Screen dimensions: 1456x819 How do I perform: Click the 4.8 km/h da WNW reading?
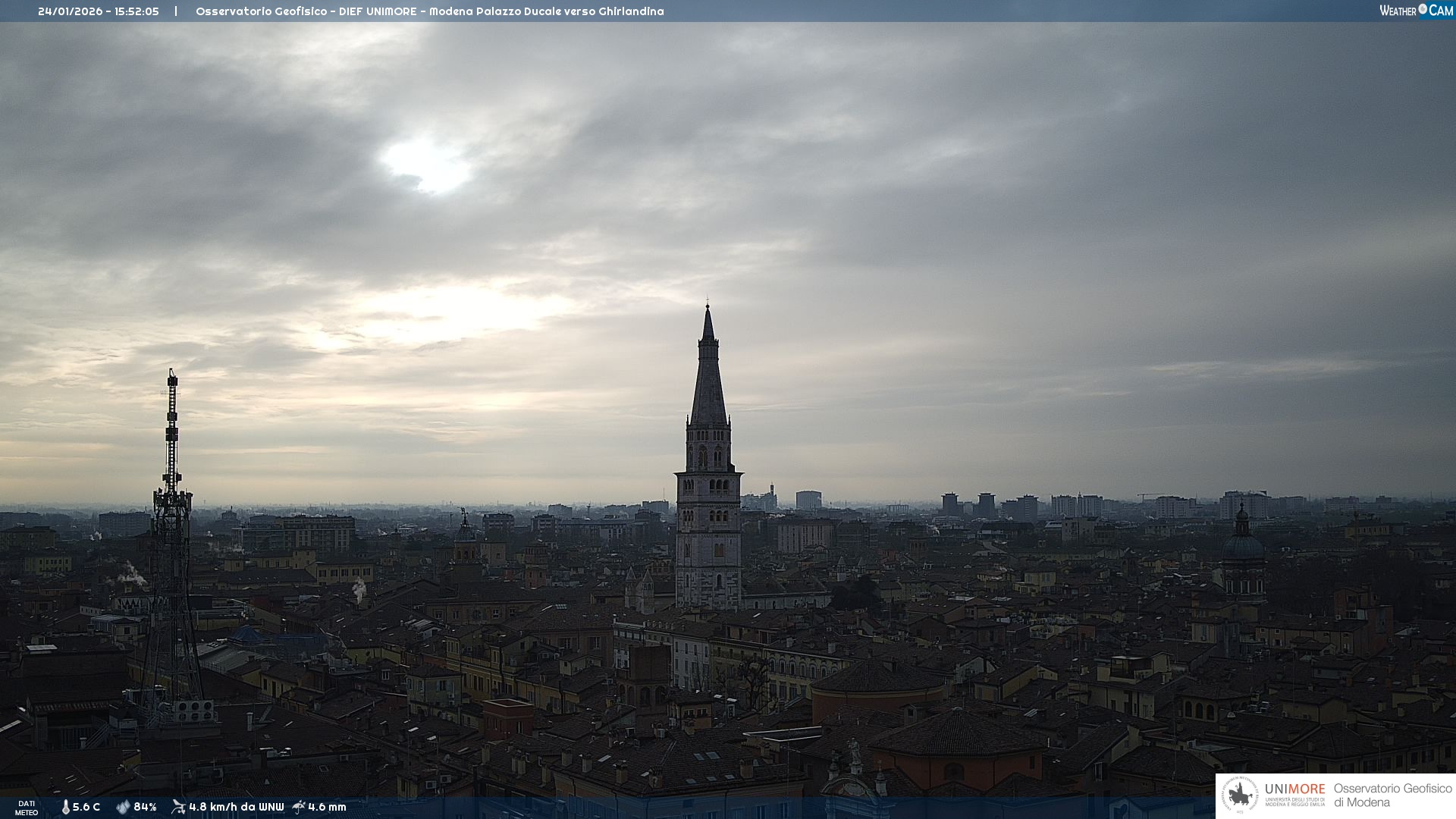coord(236,807)
